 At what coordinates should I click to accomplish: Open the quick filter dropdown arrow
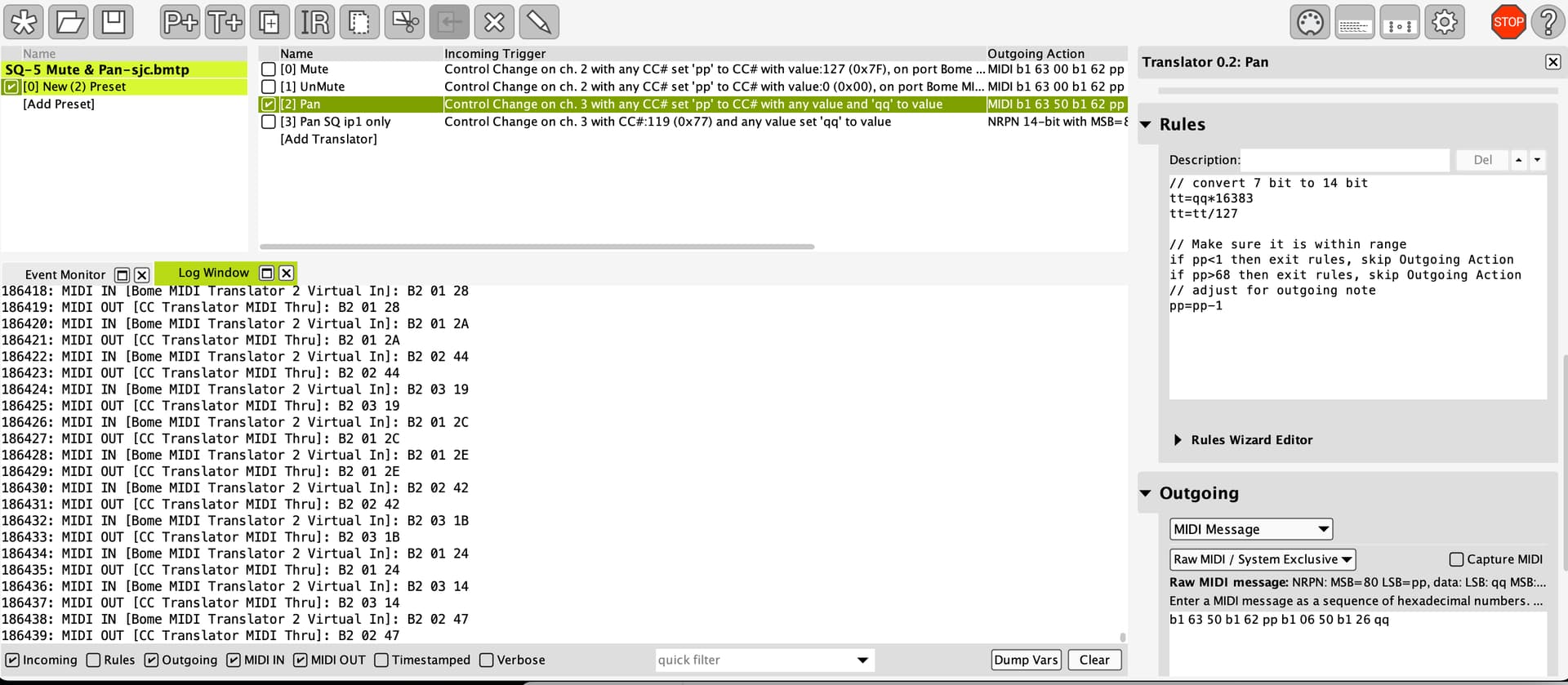coord(862,660)
